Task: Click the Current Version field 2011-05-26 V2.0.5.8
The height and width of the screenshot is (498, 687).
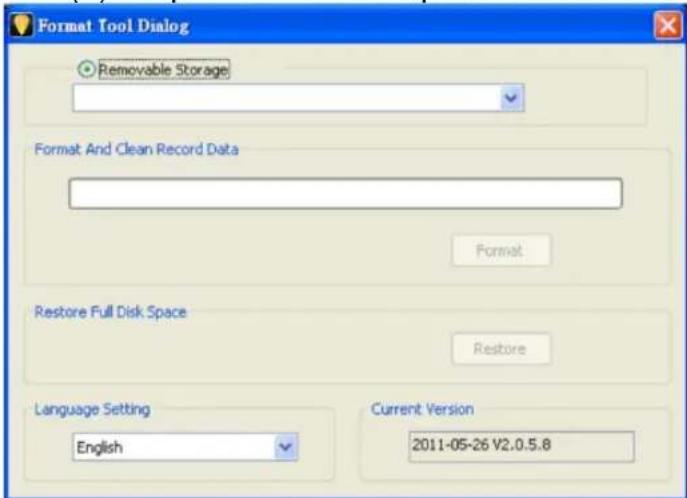Action: 521,446
